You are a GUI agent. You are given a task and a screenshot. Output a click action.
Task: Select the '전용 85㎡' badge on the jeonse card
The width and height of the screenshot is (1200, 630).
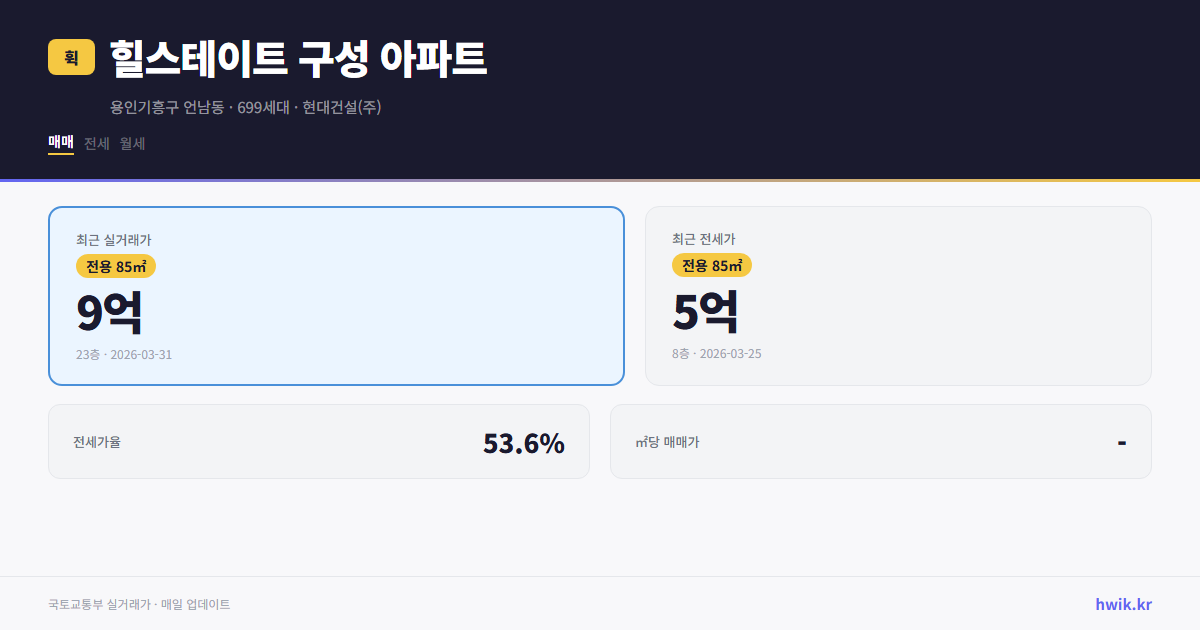tap(710, 265)
